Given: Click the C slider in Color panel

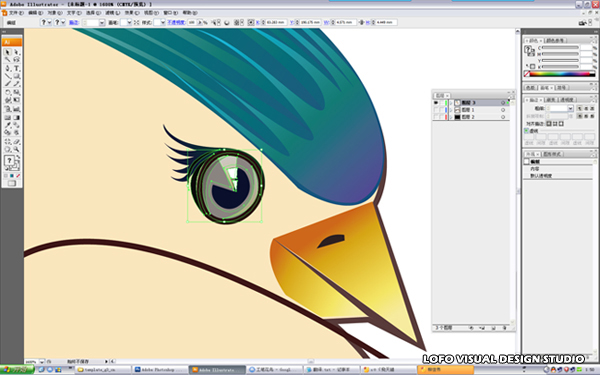Looking at the screenshot, I should [560, 47].
